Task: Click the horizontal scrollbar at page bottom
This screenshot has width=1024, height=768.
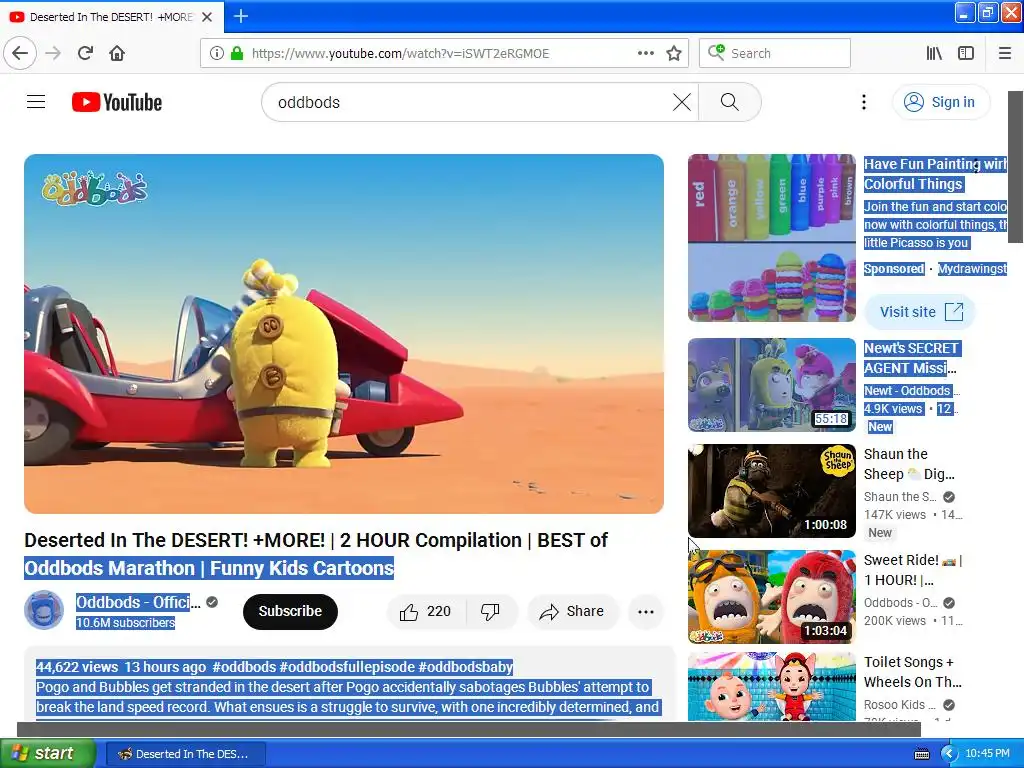Action: tap(469, 729)
